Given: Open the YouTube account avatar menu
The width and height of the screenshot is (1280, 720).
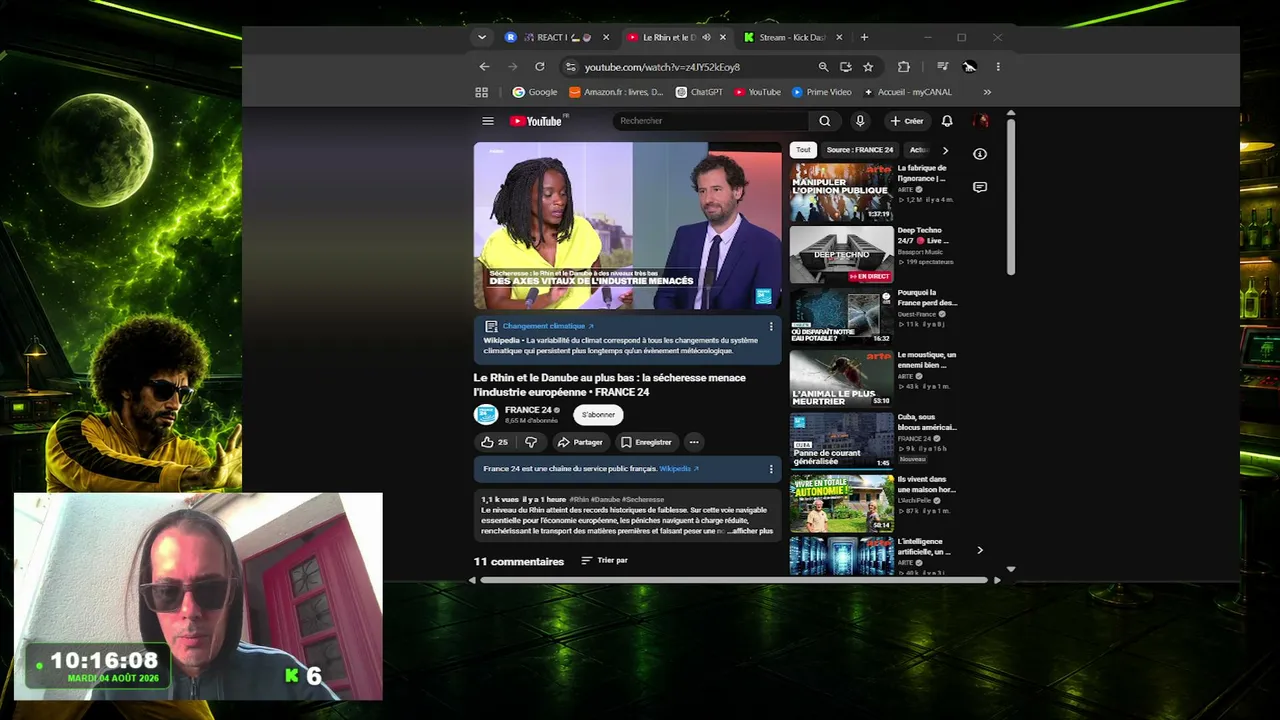Looking at the screenshot, I should (981, 121).
